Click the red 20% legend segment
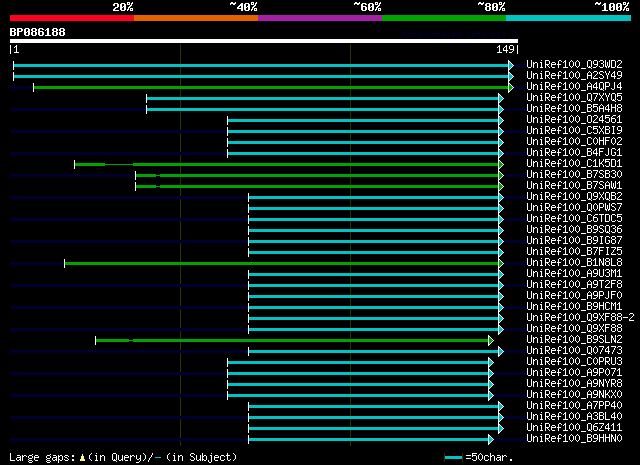The height and width of the screenshot is (465, 640). coord(72,18)
